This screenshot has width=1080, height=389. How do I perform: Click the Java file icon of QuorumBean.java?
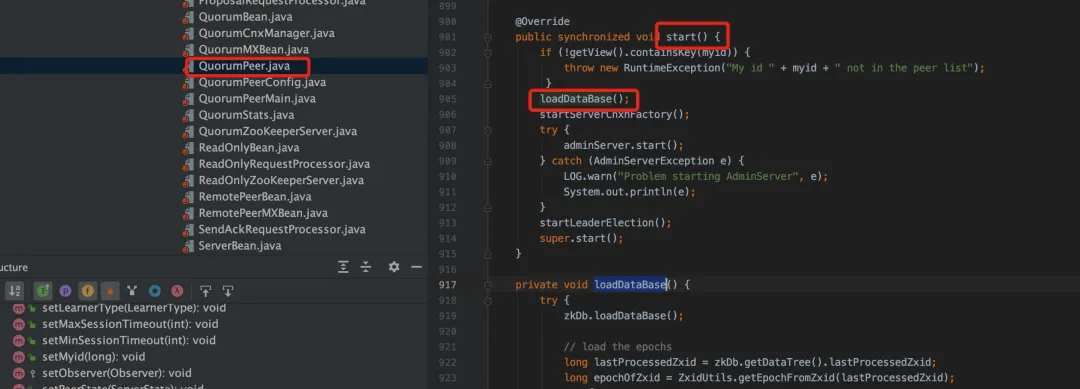pos(188,17)
